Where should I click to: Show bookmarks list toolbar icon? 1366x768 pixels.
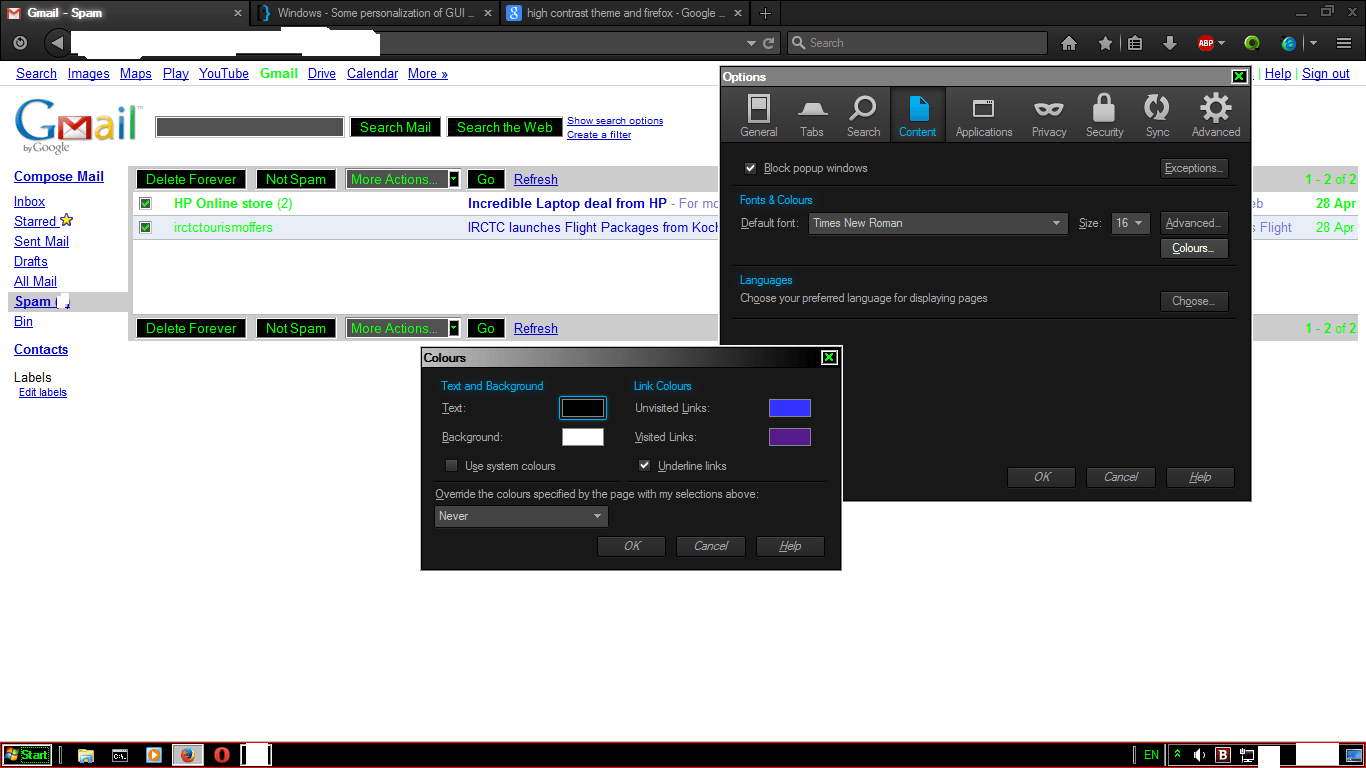(x=1135, y=43)
